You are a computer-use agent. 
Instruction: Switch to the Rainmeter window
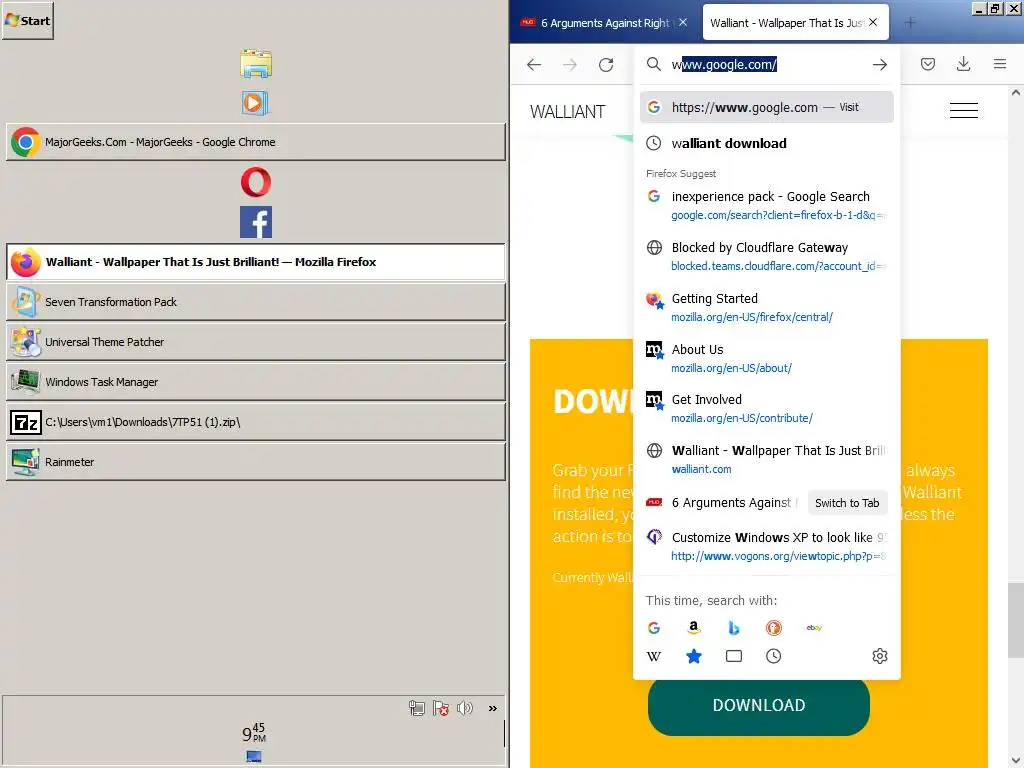coord(255,462)
